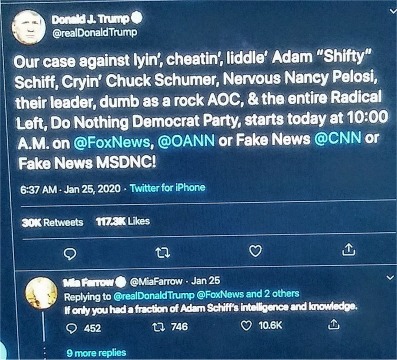Image resolution: width=397 pixels, height=360 pixels.
Task: Retweet the main tweet
Action: [163, 253]
